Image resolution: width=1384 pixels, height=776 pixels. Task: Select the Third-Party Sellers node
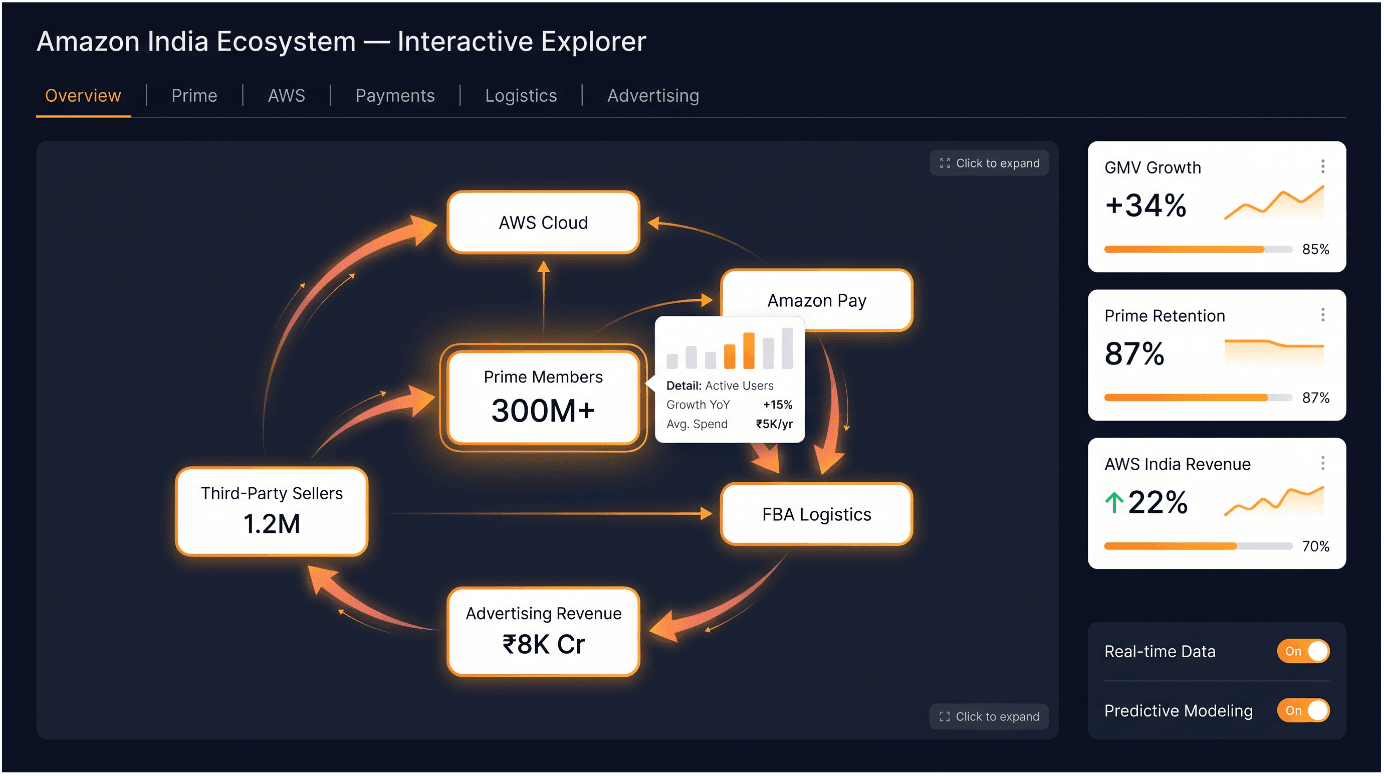pos(272,510)
